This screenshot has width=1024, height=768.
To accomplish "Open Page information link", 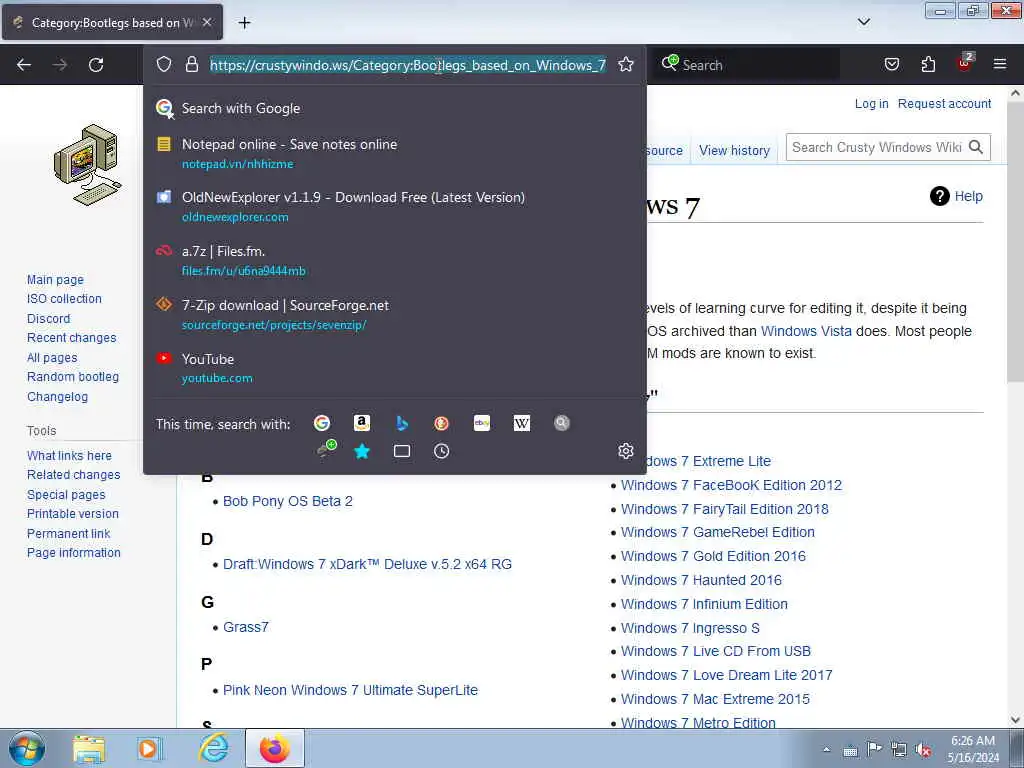I will (74, 552).
